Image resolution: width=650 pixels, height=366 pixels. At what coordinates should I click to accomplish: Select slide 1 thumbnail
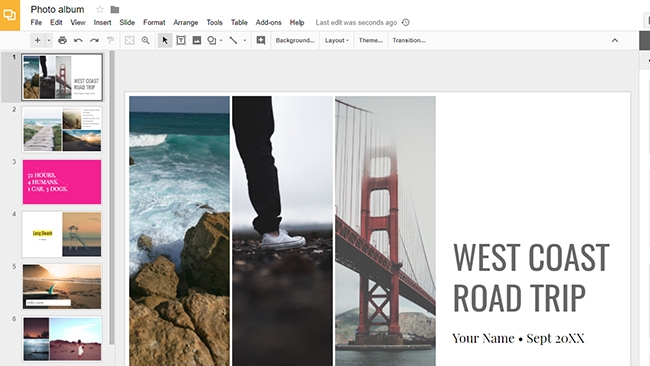(x=62, y=77)
